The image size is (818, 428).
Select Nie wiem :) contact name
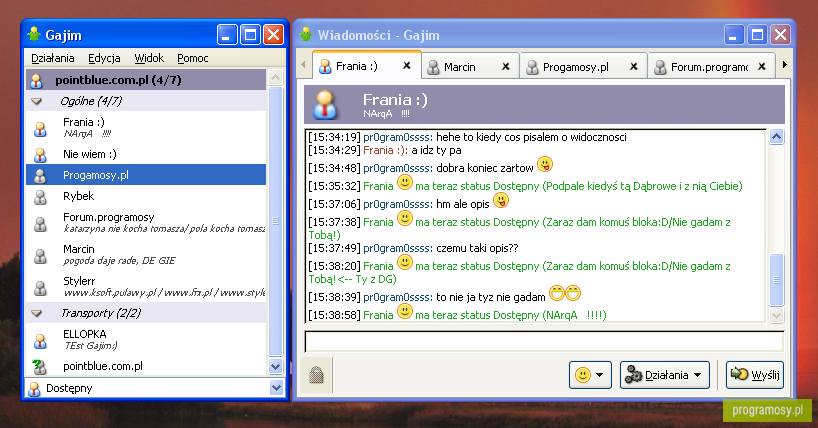90,154
